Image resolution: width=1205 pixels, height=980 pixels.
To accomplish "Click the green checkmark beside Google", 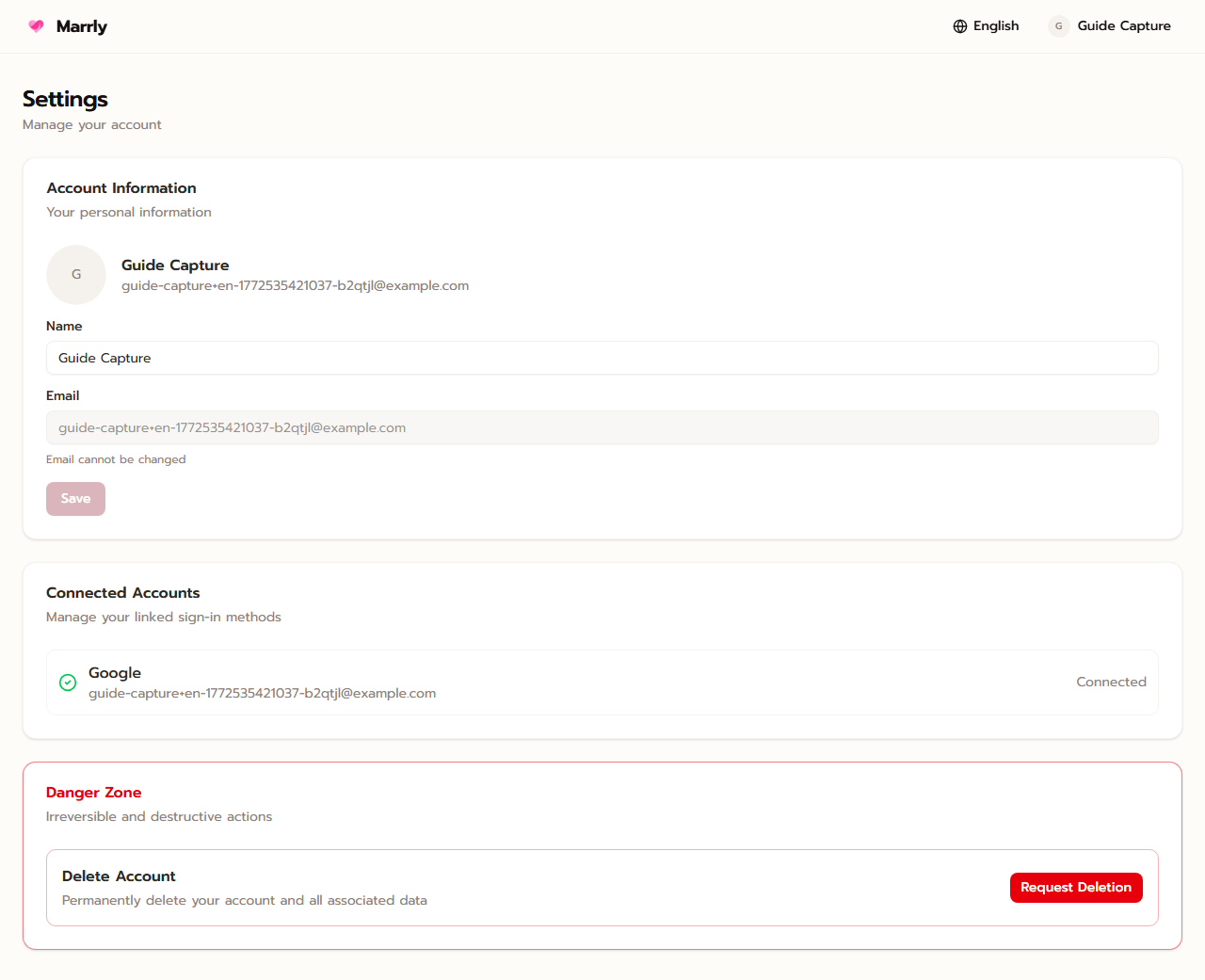I will [x=67, y=682].
